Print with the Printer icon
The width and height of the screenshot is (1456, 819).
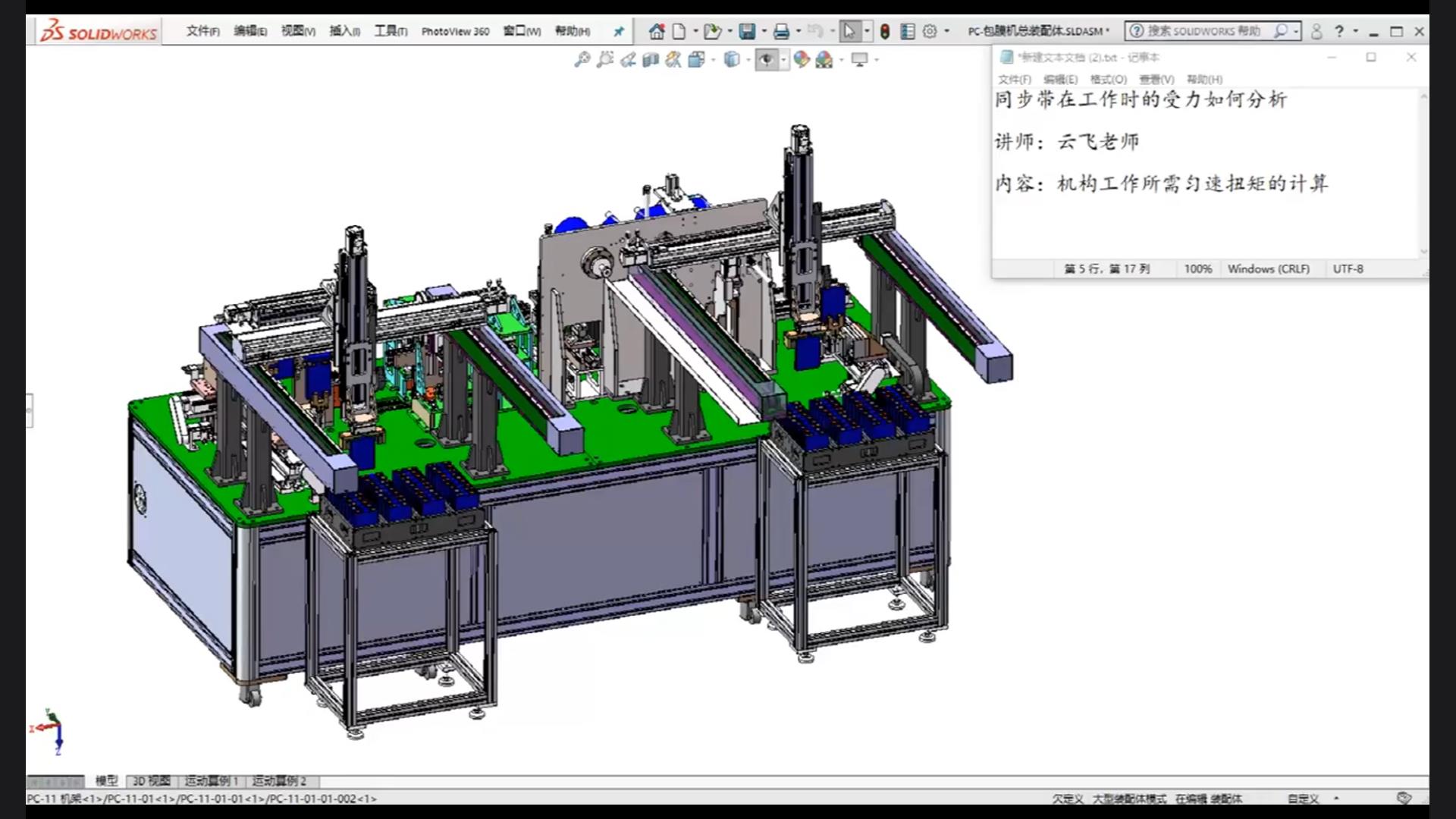(781, 31)
